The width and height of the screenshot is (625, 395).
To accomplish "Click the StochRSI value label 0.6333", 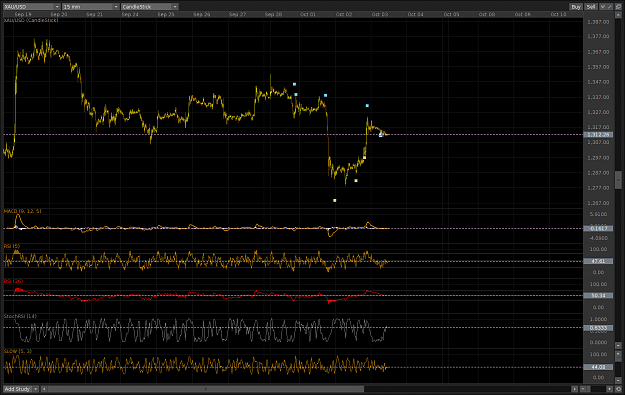I will point(598,328).
